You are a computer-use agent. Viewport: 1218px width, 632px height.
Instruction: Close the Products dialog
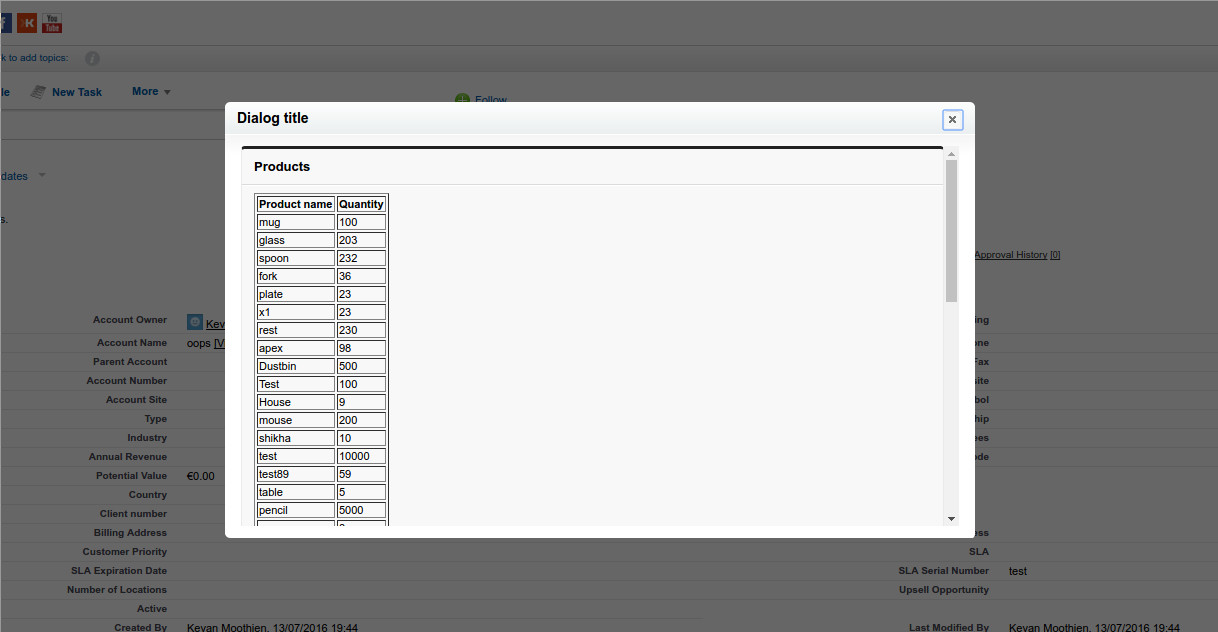click(x=951, y=119)
